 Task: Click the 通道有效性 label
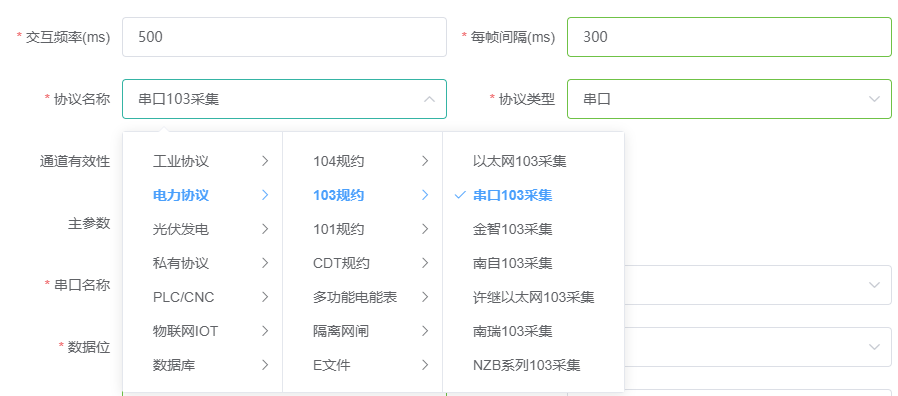(x=74, y=162)
